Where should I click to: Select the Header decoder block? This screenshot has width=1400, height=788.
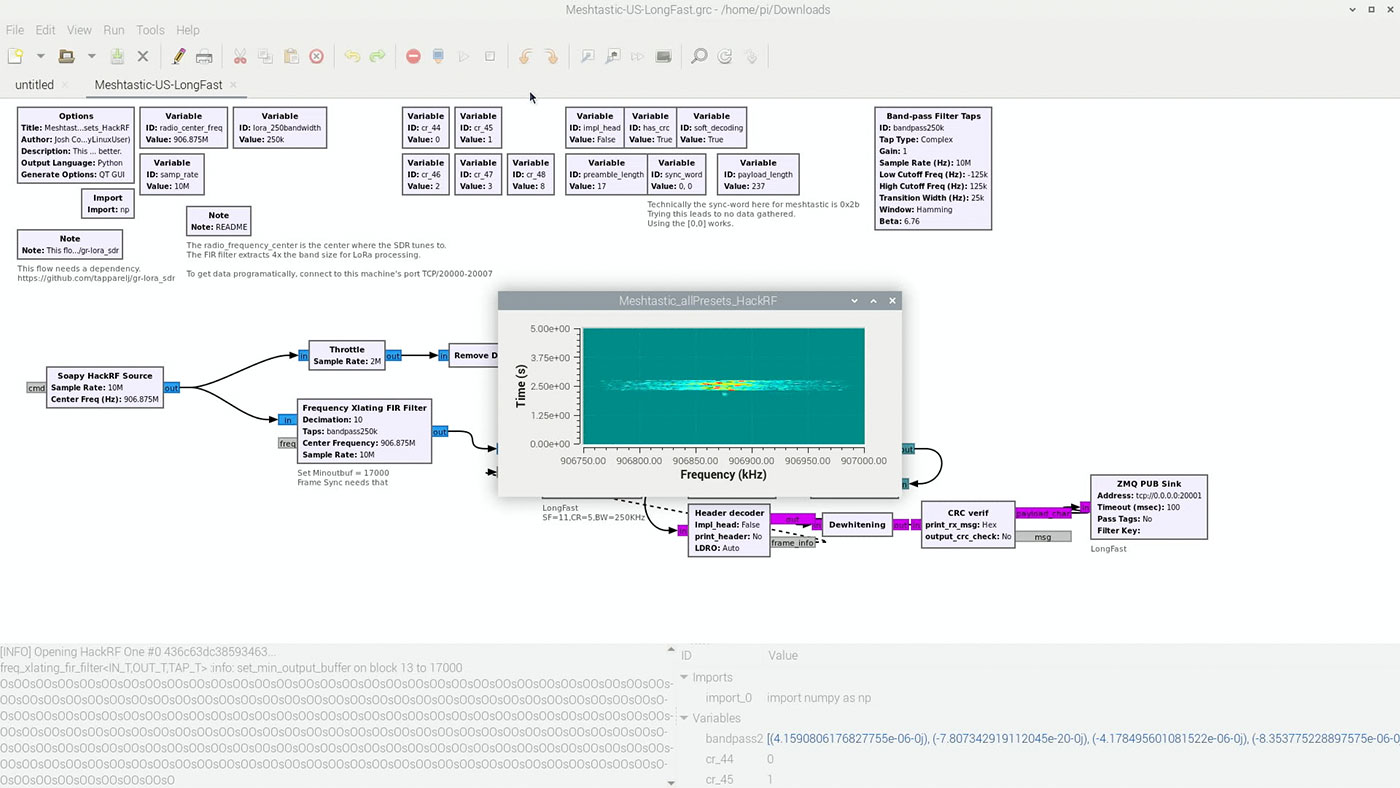[730, 530]
